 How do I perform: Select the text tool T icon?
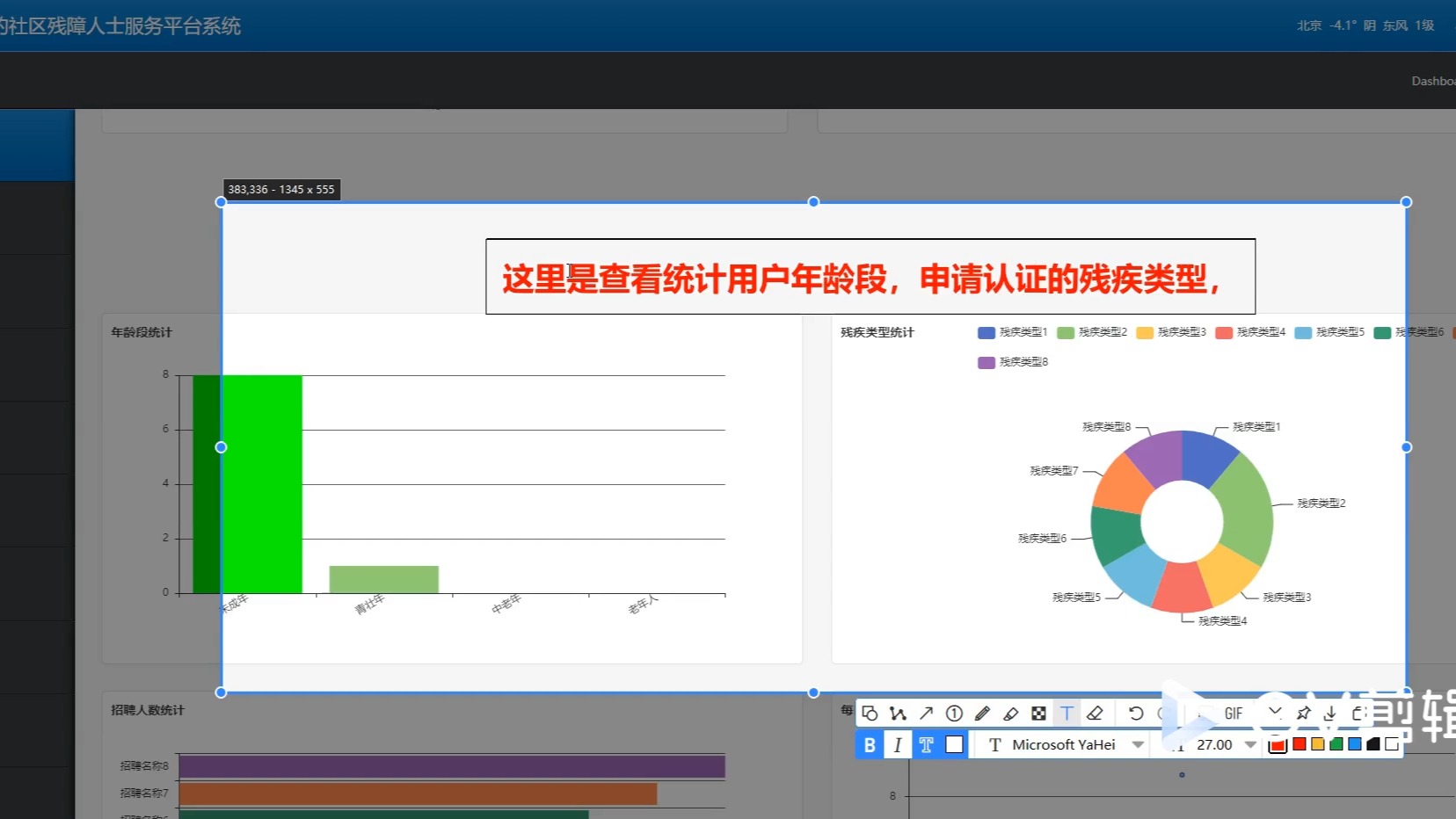click(x=1067, y=713)
